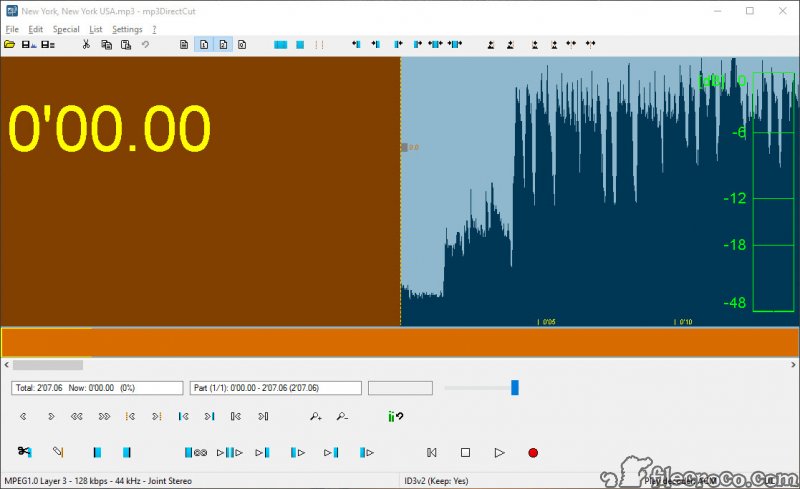Paste audio using the toolbar paste icon

(x=126, y=44)
